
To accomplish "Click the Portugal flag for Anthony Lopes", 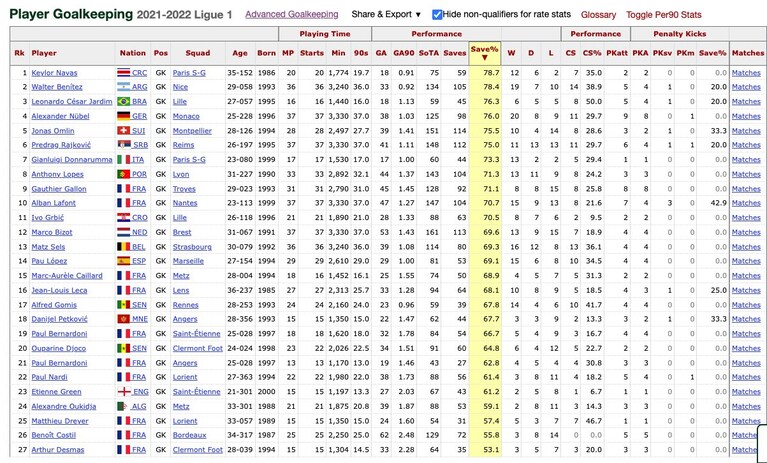I will [123, 175].
